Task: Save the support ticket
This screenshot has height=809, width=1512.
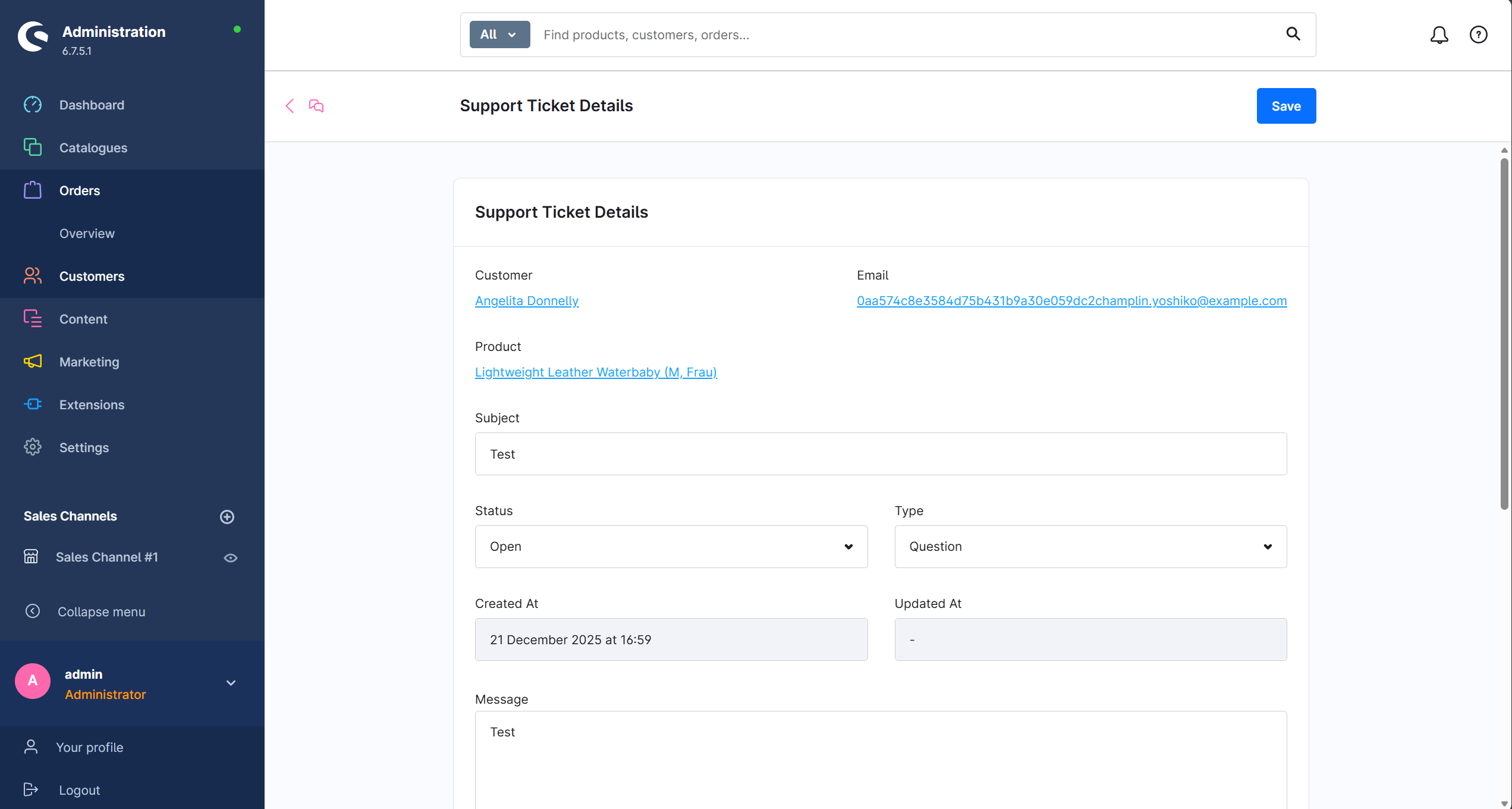Action: click(1286, 106)
